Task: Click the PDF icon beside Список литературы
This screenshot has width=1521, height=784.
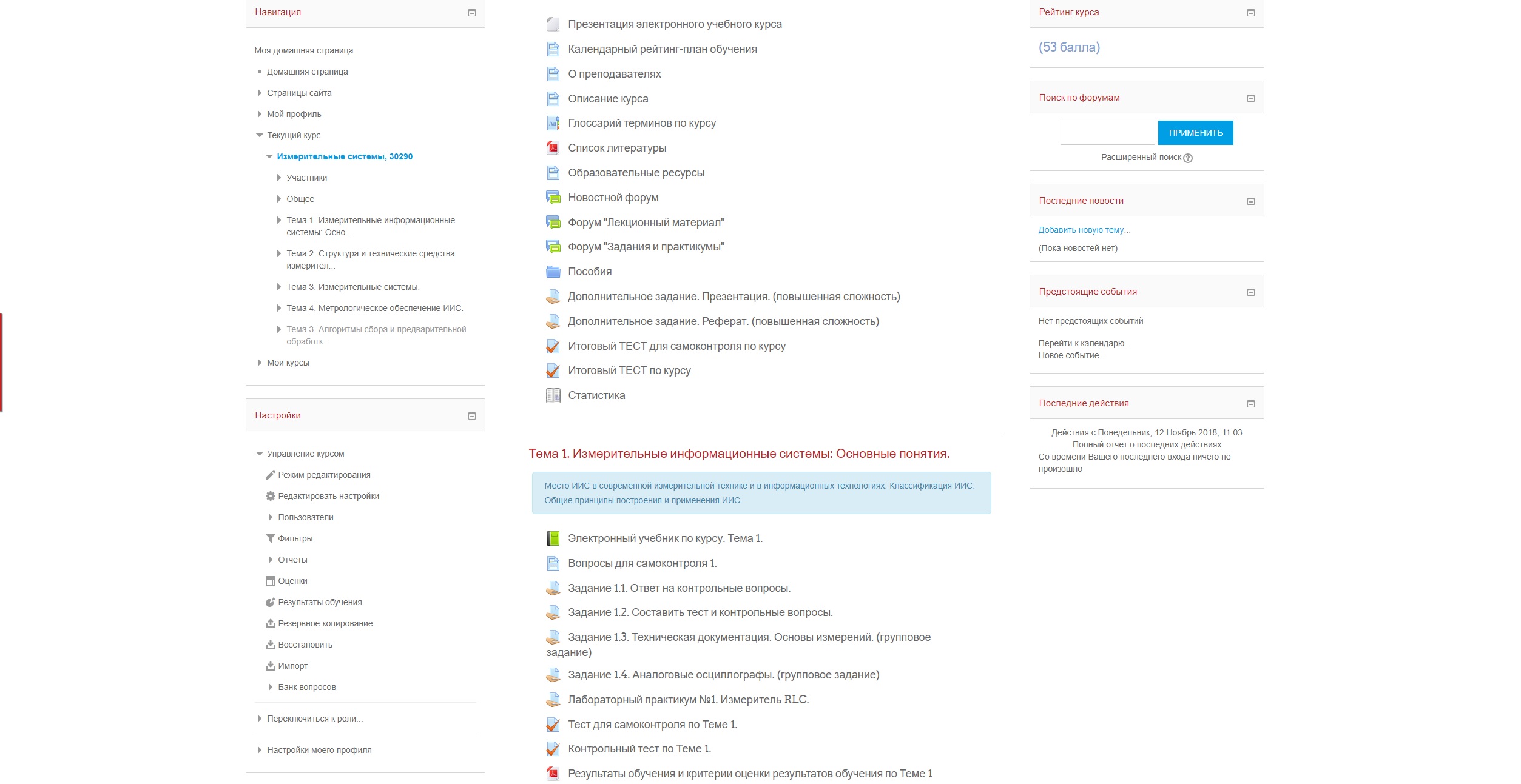Action: tap(553, 148)
